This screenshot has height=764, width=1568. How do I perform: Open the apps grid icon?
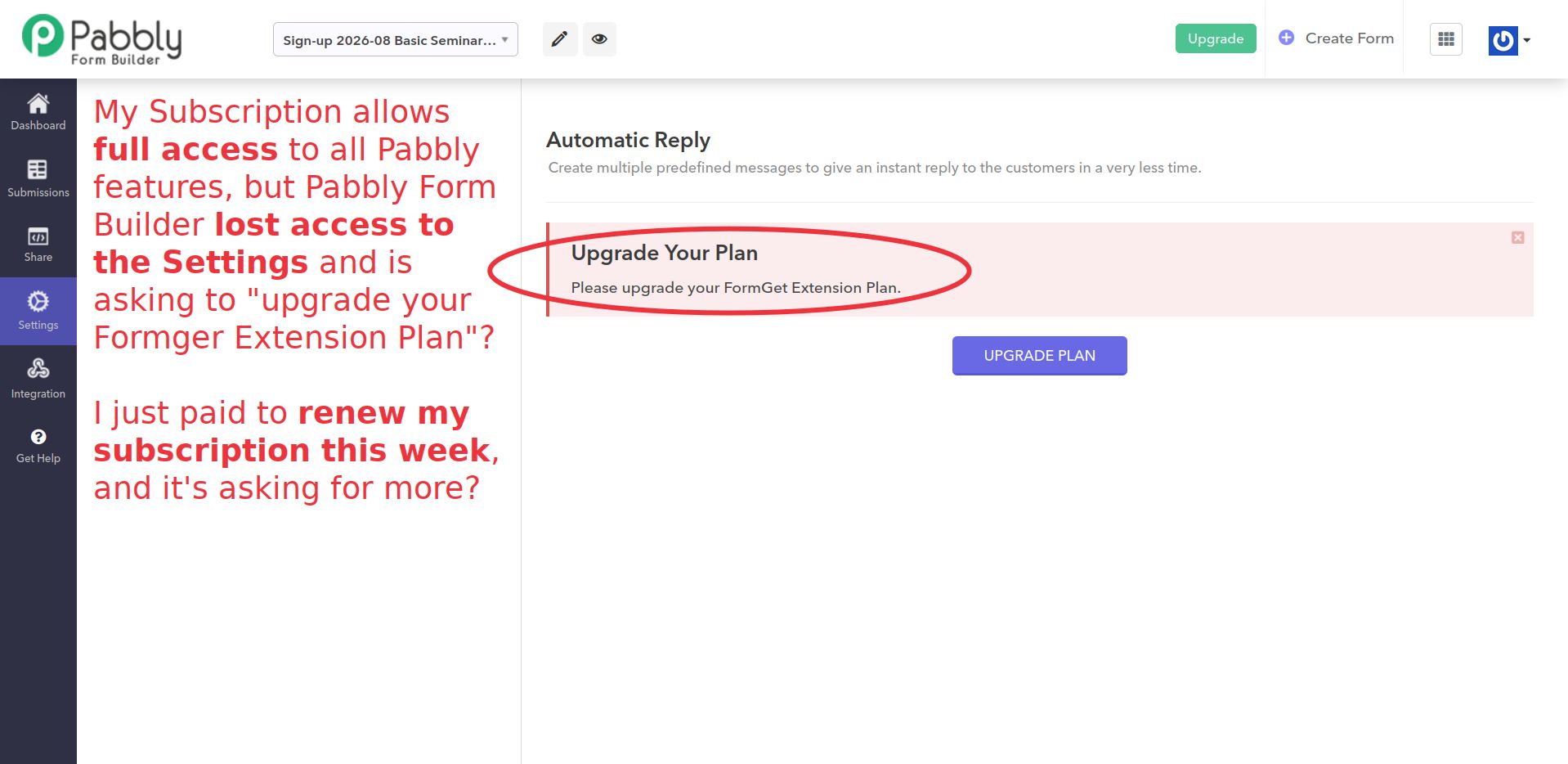[1445, 39]
